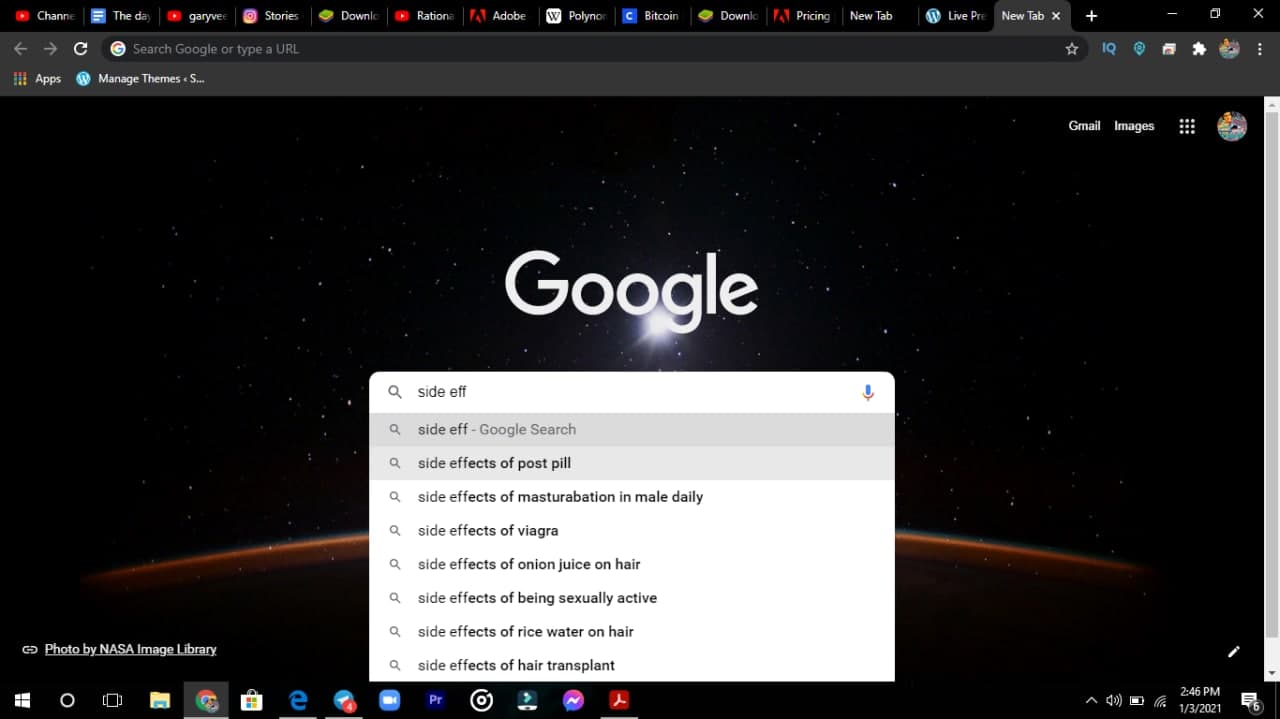This screenshot has width=1280, height=719.
Task: Switch to the Instagram Stories tab
Action: 272,16
